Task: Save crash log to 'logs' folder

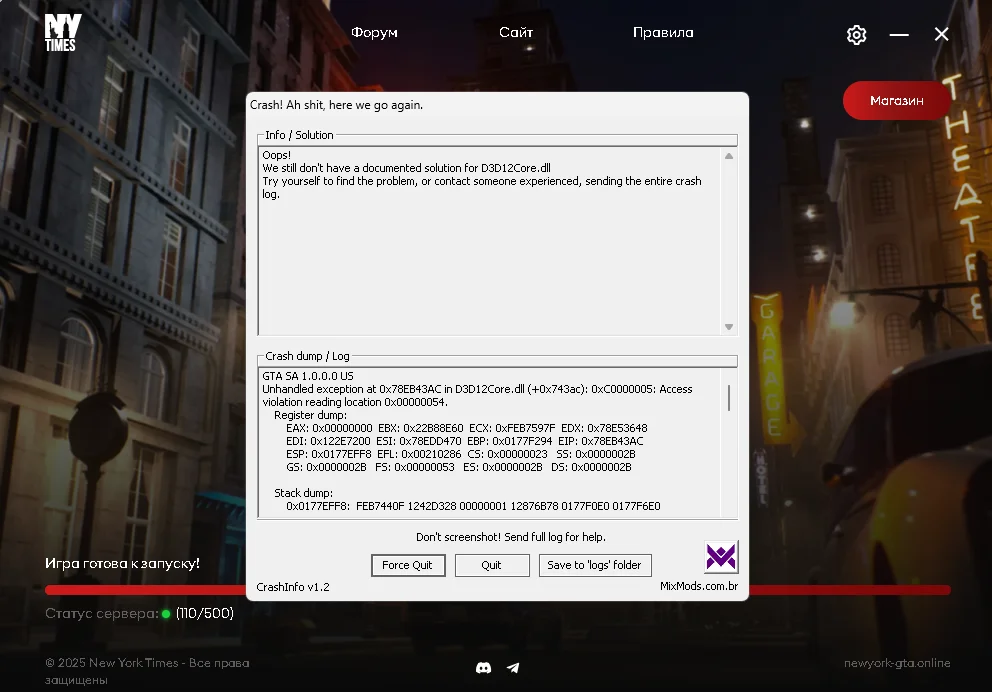Action: (x=594, y=565)
